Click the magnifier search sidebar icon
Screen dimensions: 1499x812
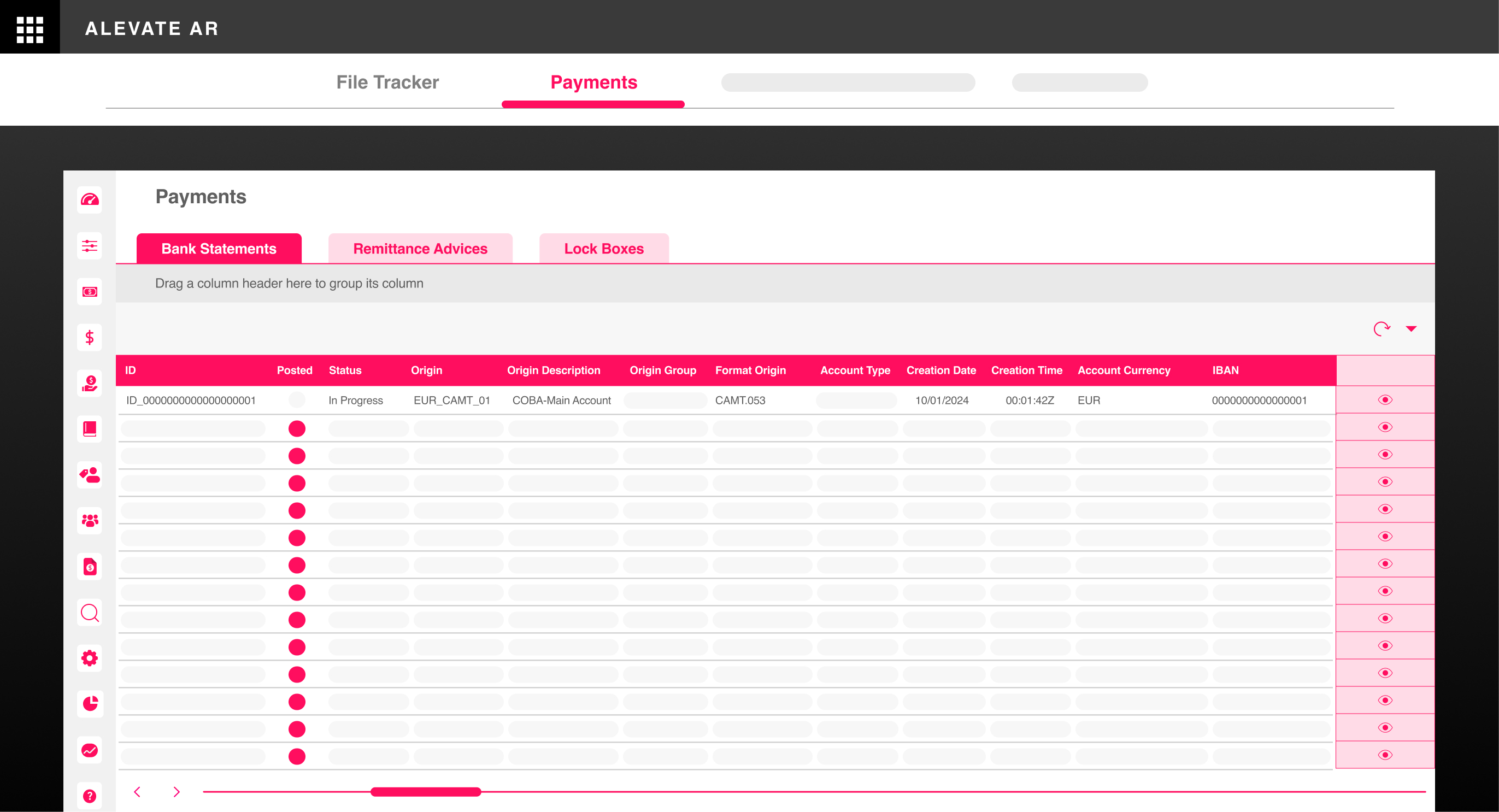pos(90,613)
